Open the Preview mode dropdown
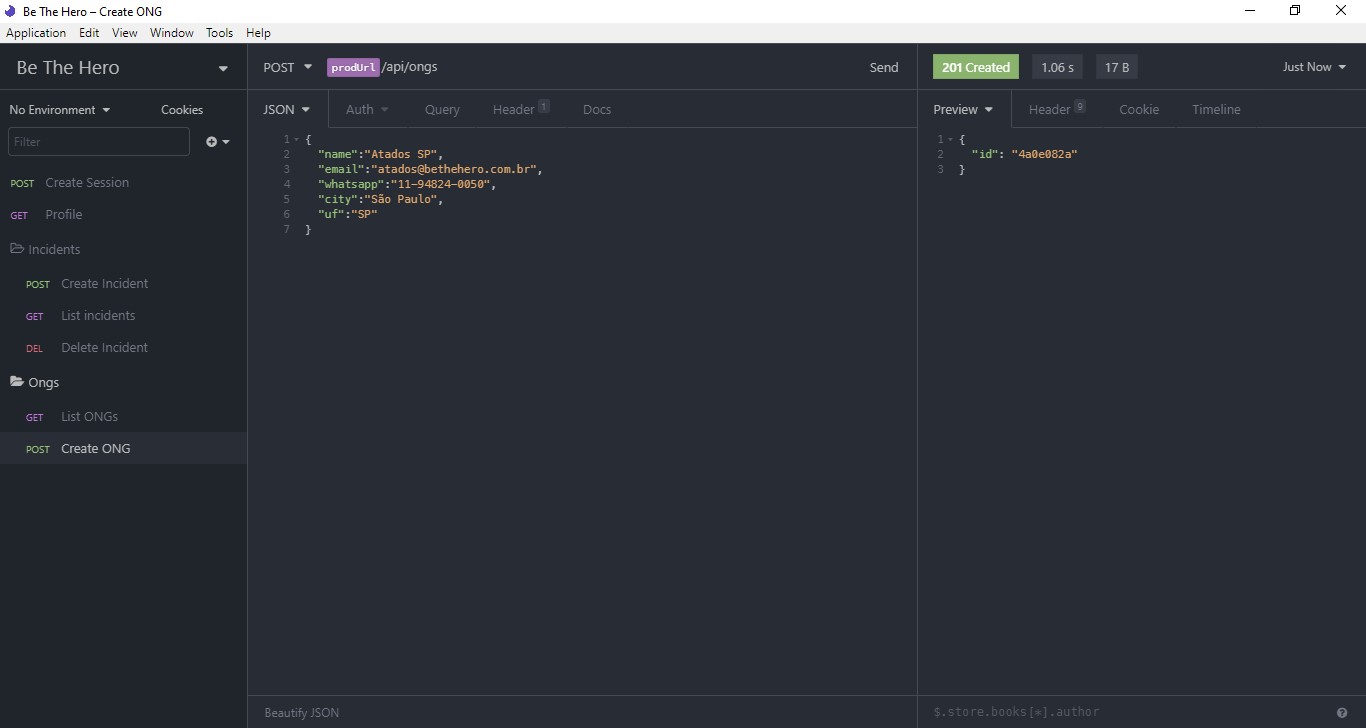This screenshot has height=728, width=1366. (x=963, y=109)
